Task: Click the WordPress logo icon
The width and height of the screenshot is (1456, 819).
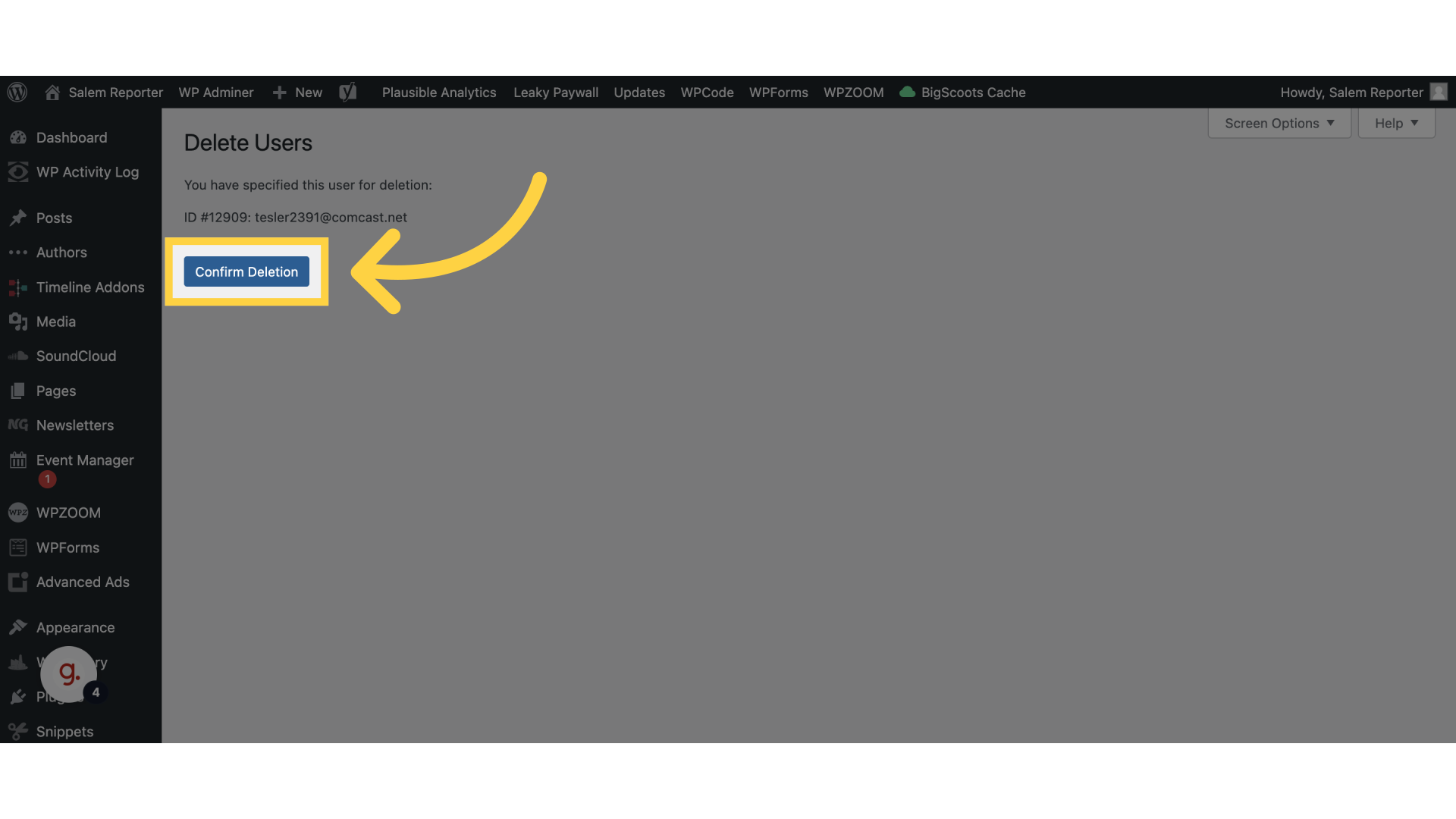Action: 18,91
